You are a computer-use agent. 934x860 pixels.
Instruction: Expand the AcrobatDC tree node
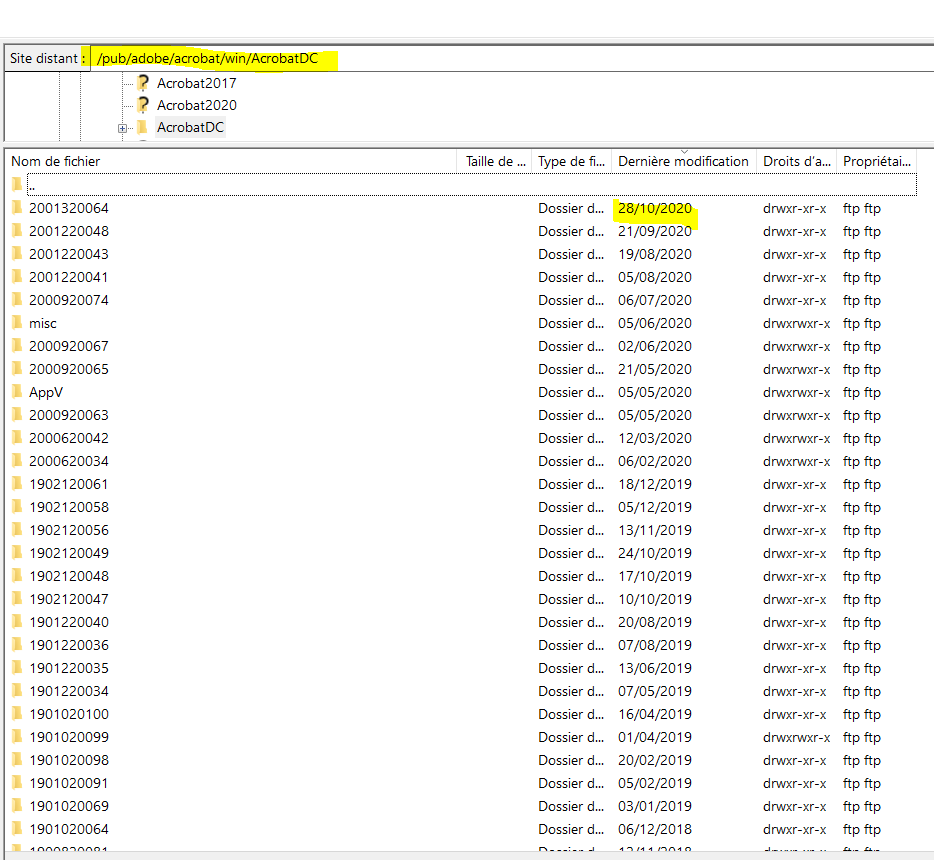122,127
